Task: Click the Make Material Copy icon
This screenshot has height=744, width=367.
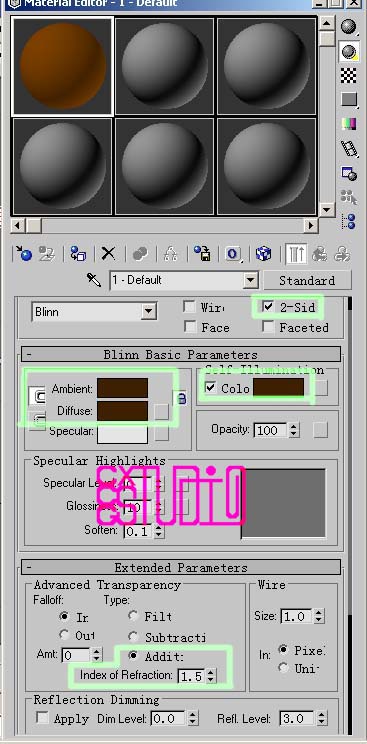Action: (140, 254)
